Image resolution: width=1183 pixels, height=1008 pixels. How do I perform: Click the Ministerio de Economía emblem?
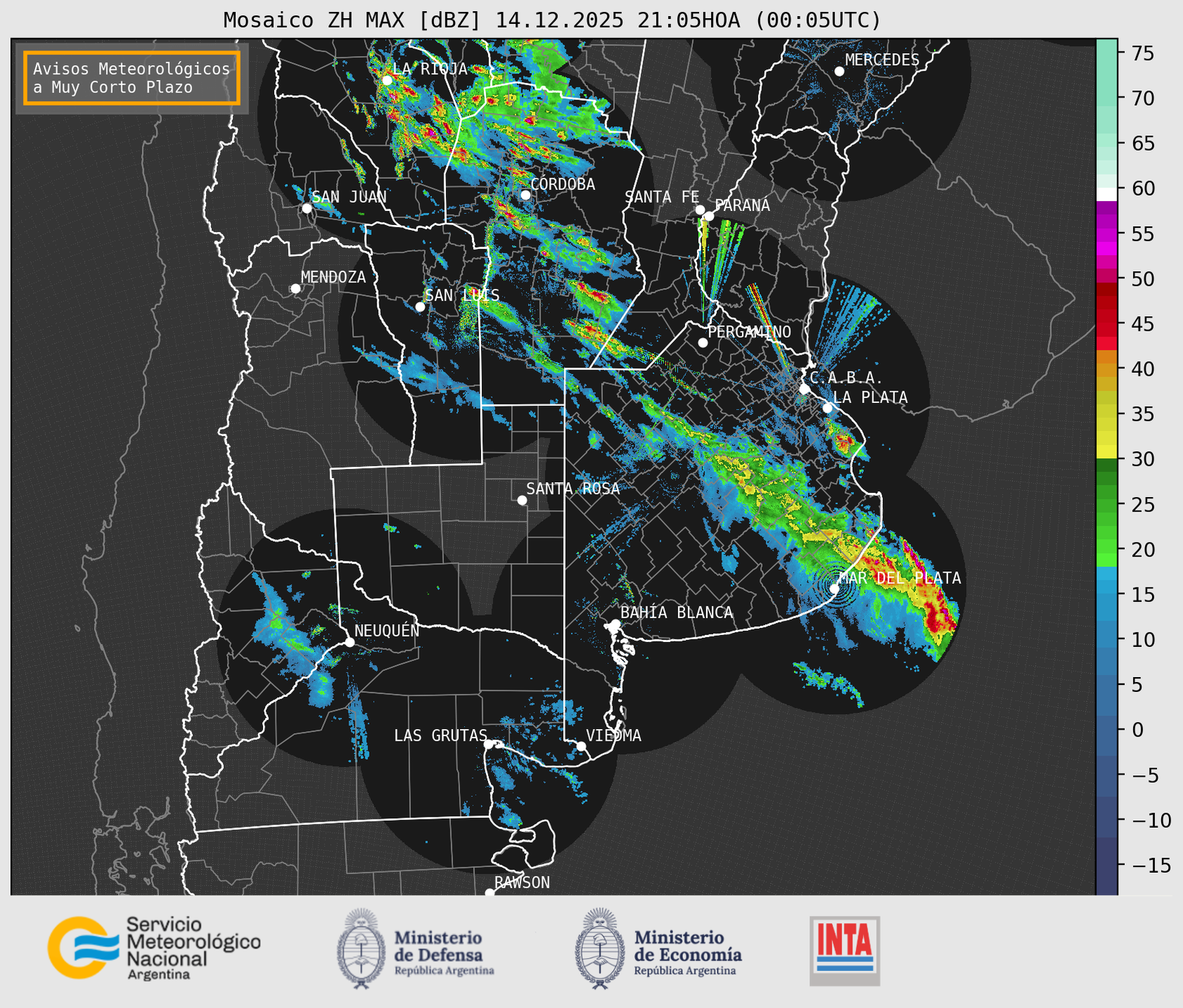600,948
